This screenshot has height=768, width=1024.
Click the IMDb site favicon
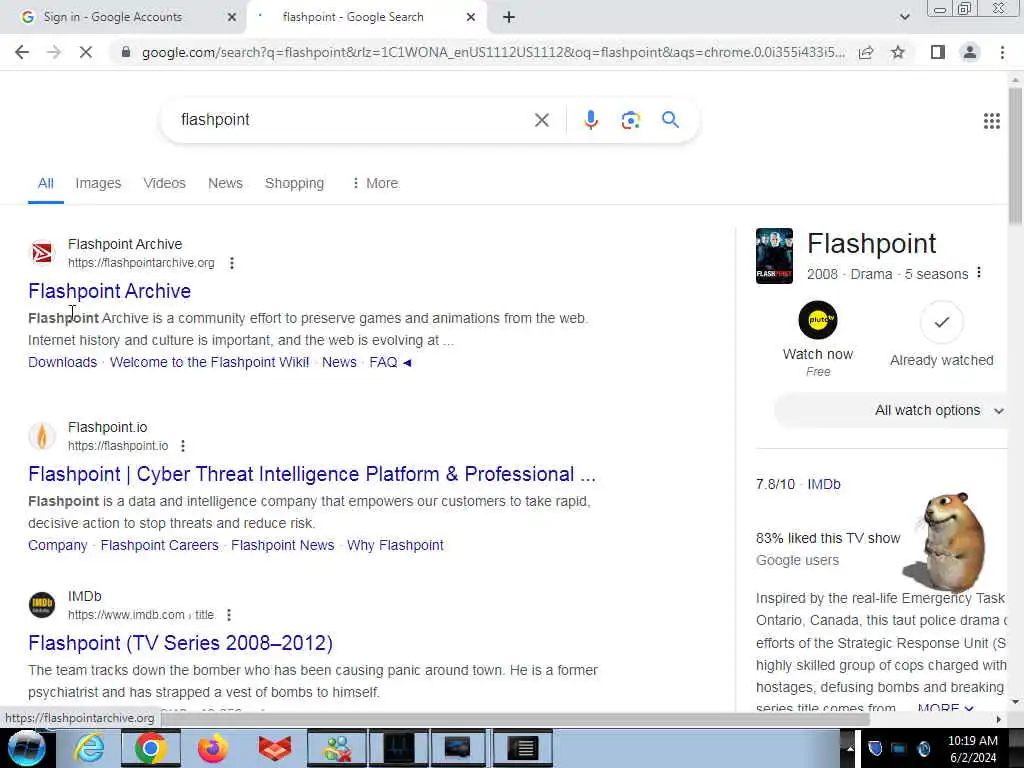coord(42,605)
